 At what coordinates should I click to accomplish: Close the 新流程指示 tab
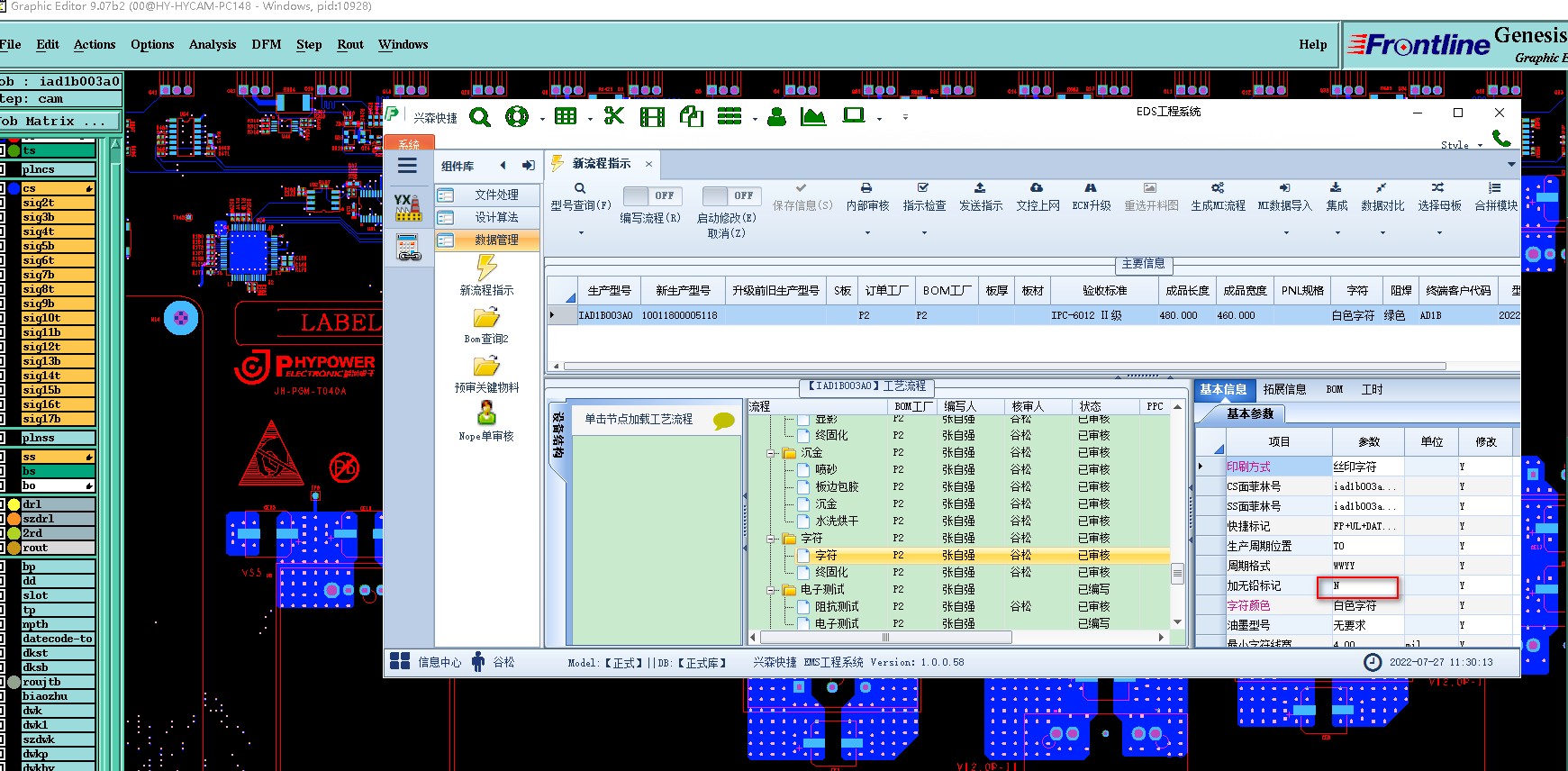point(648,164)
